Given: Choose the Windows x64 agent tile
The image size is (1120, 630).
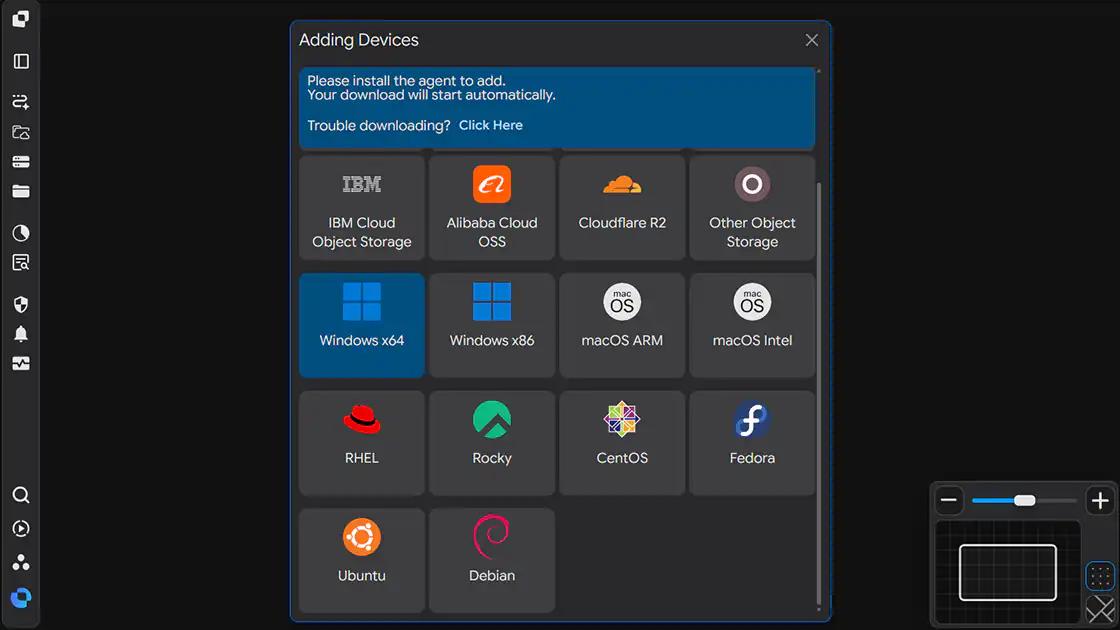Looking at the screenshot, I should (361, 326).
